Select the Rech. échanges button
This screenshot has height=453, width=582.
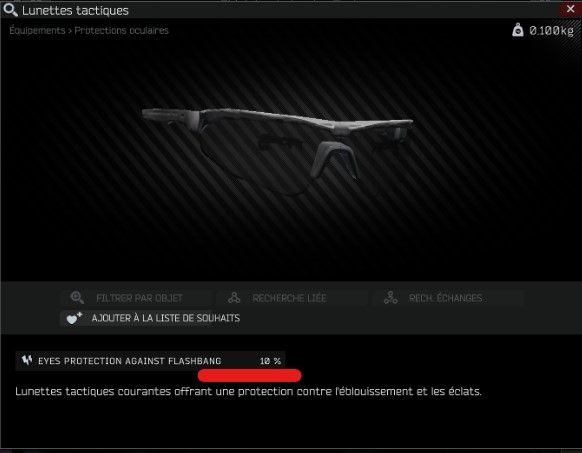(x=448, y=298)
